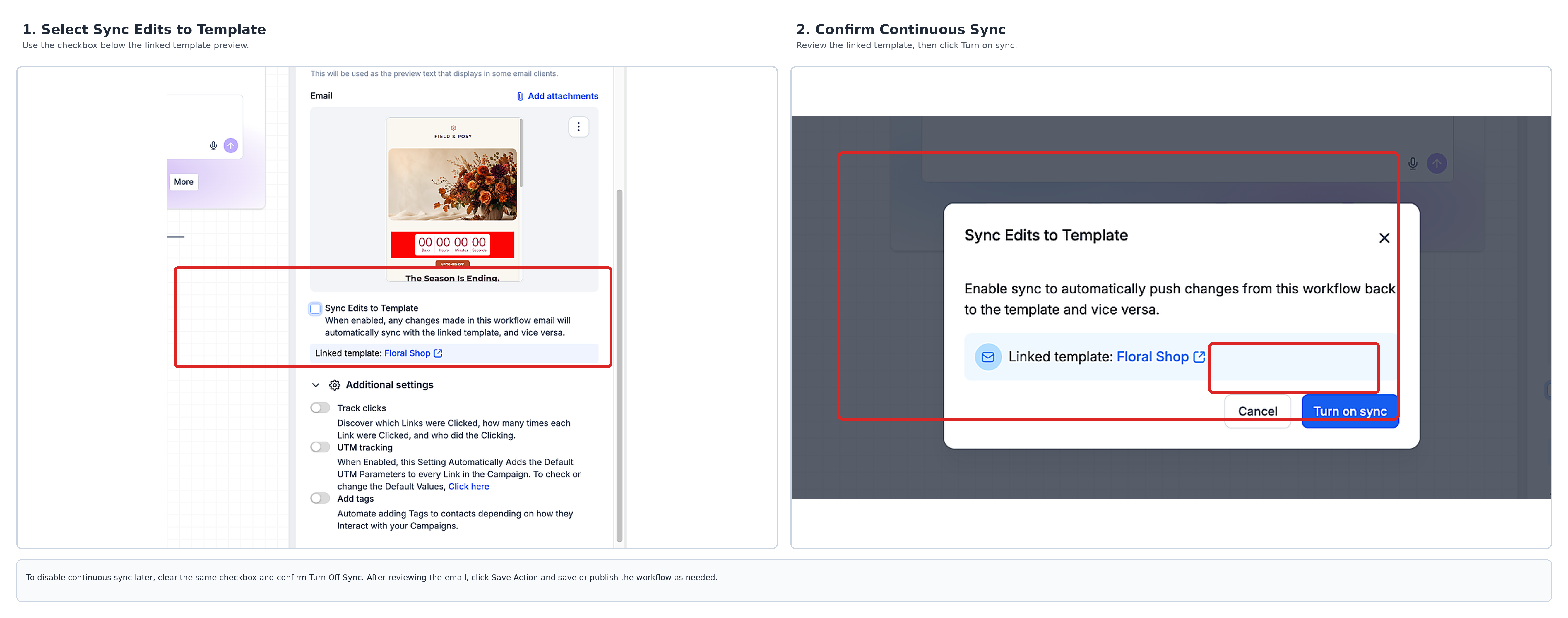Click the red countdown timer in email preview
The height and width of the screenshot is (618, 1568).
point(452,245)
